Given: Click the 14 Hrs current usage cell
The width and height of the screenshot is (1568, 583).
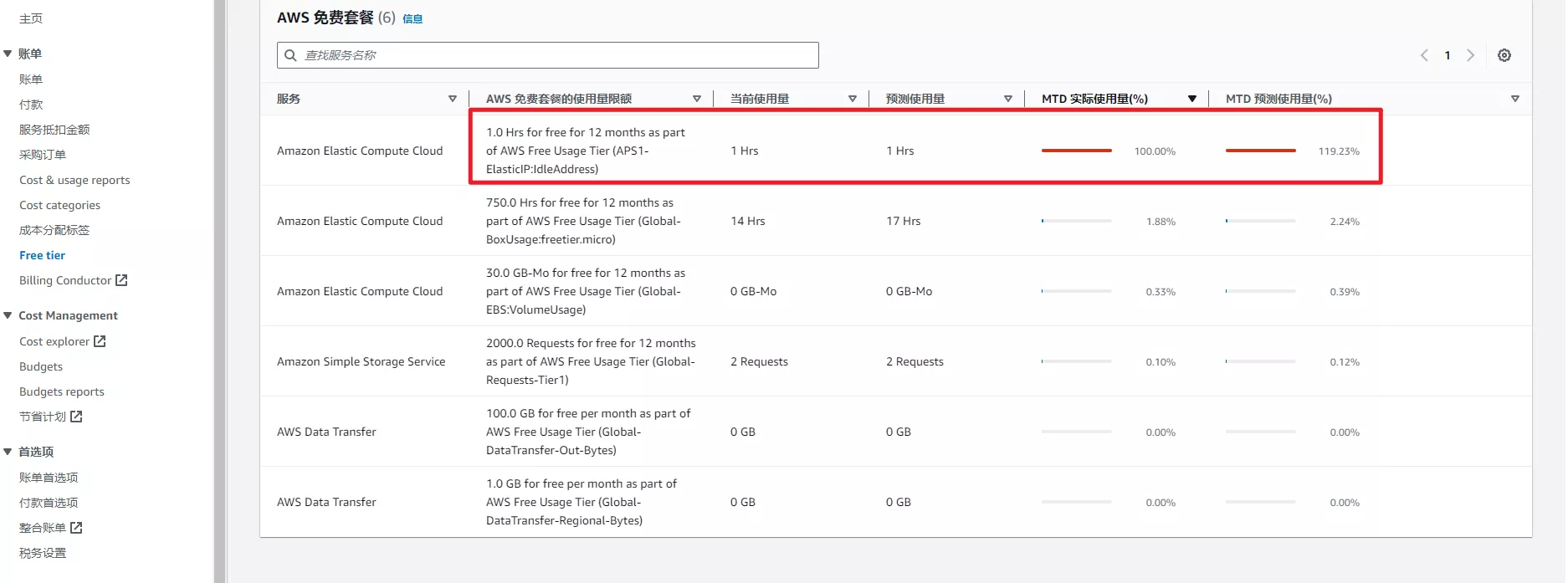Looking at the screenshot, I should point(748,221).
